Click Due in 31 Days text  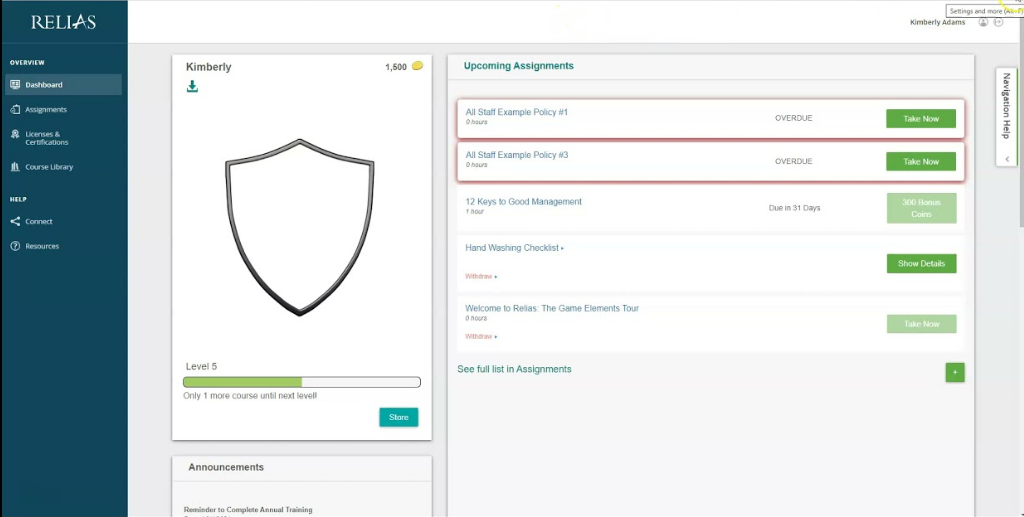tap(794, 208)
